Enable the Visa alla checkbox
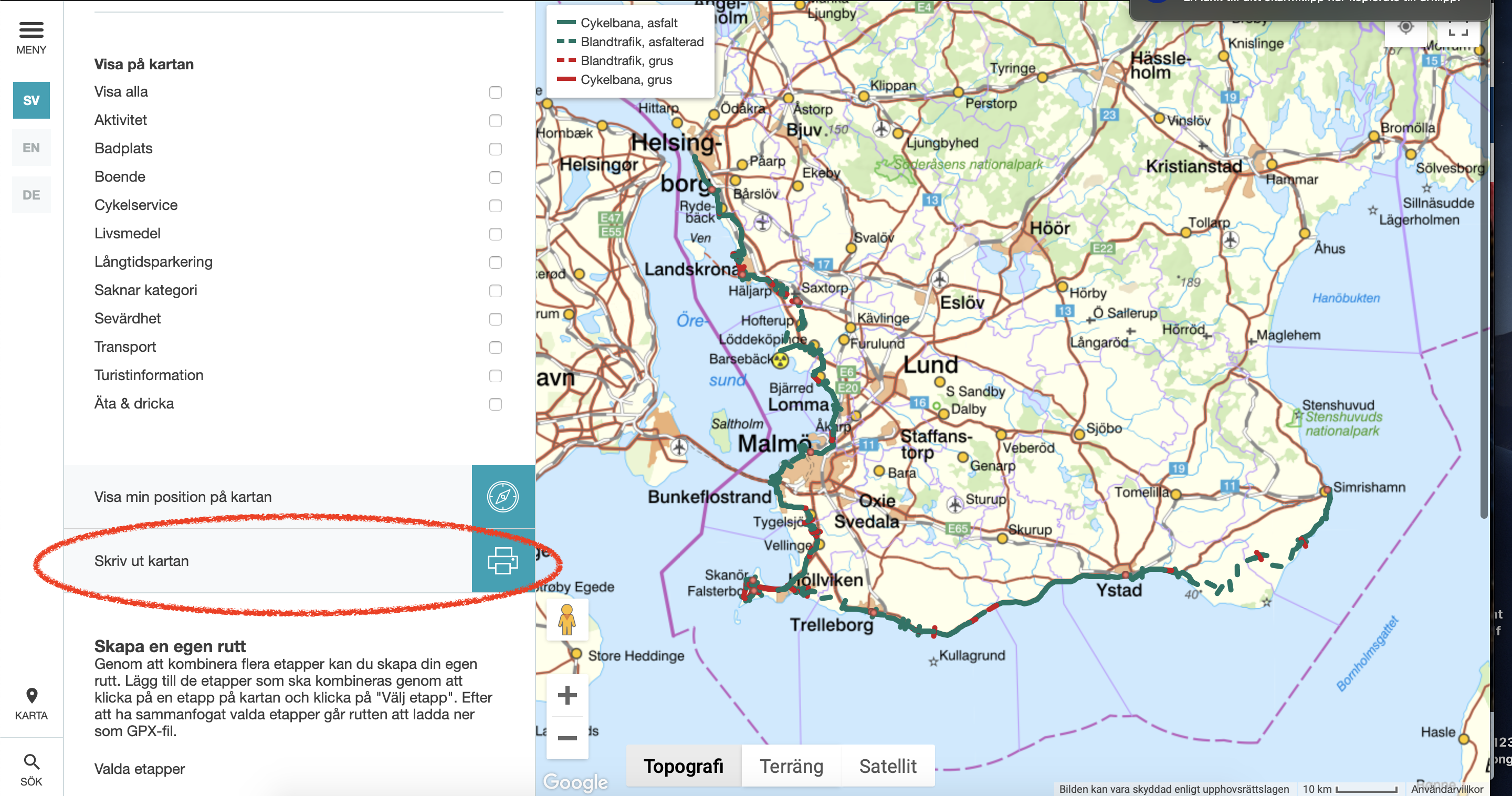 pos(496,92)
